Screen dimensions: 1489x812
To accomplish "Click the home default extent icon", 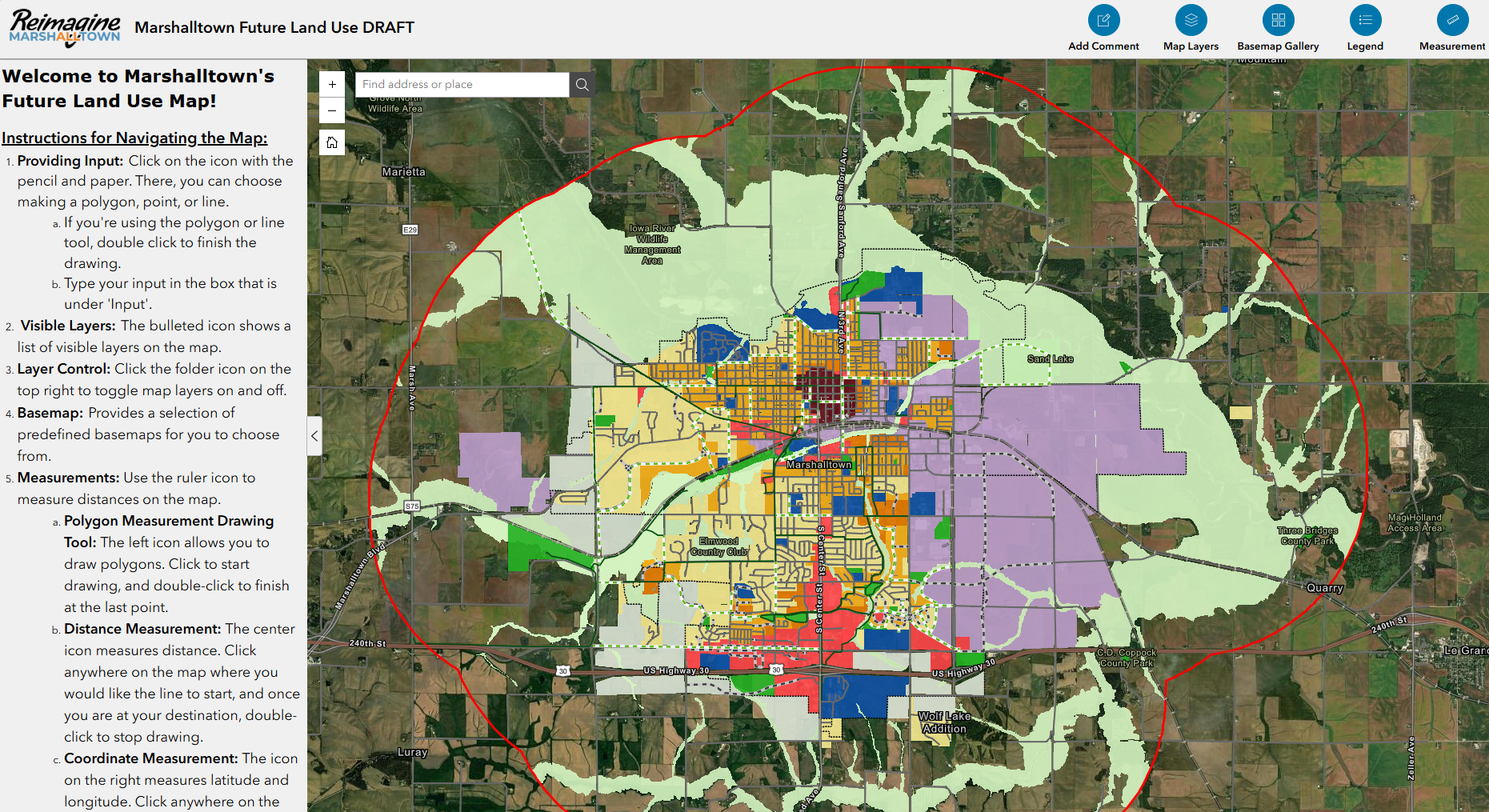I will pyautogui.click(x=332, y=142).
